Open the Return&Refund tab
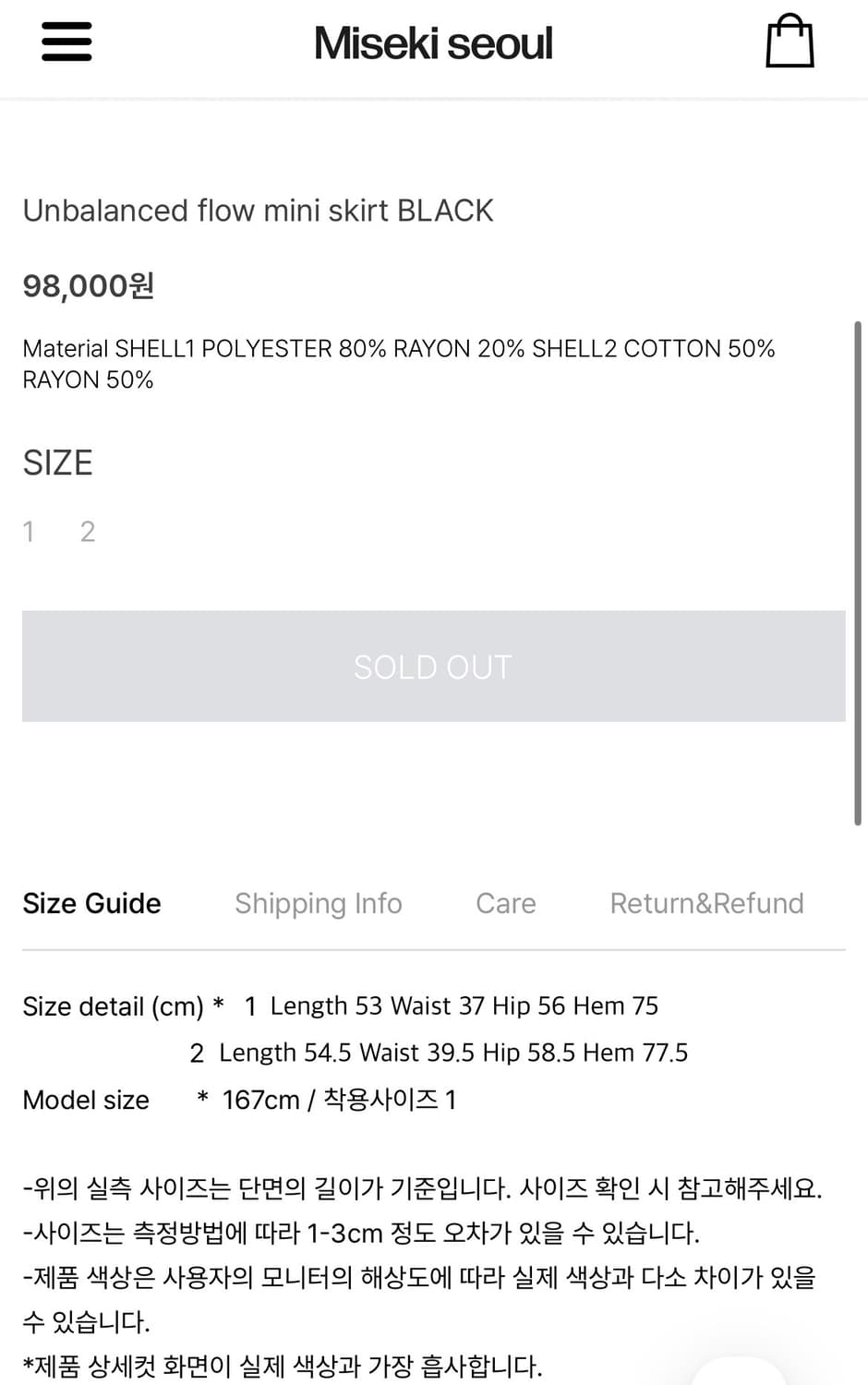868x1385 pixels. [706, 903]
